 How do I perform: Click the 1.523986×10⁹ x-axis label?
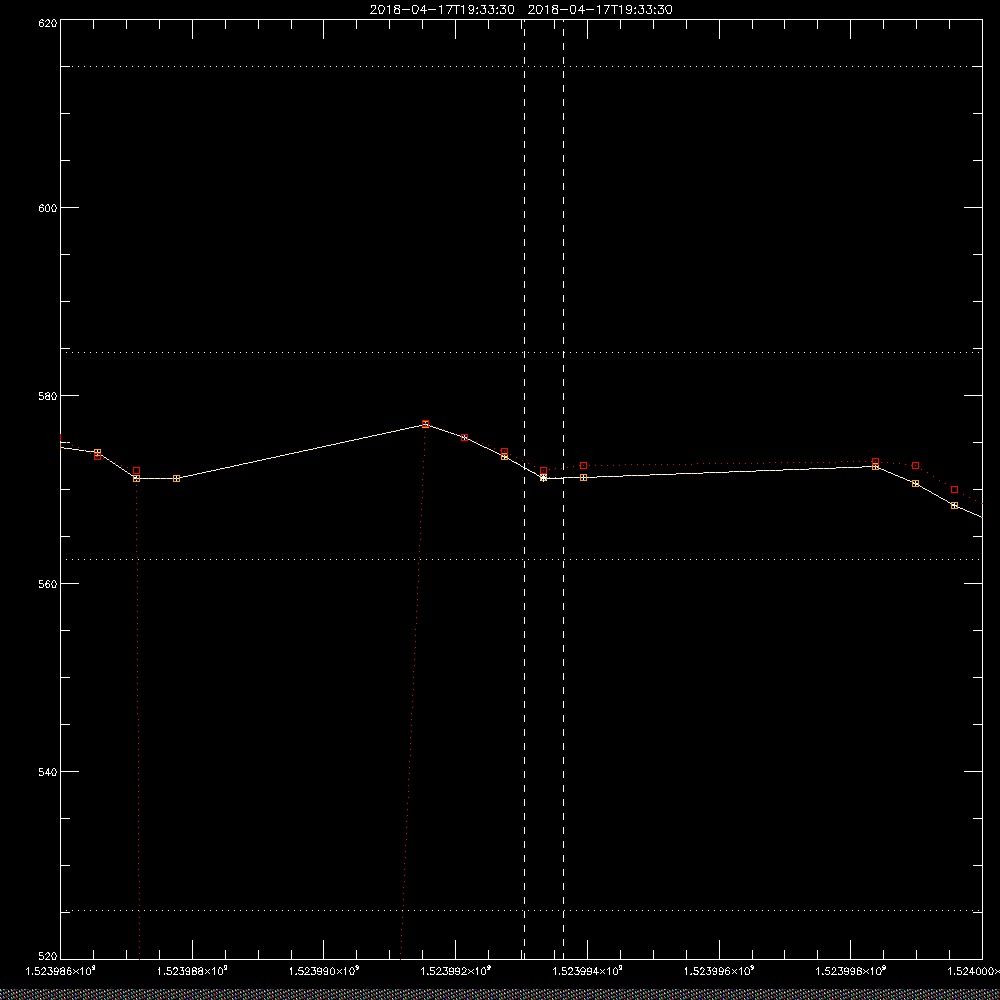pyautogui.click(x=60, y=971)
